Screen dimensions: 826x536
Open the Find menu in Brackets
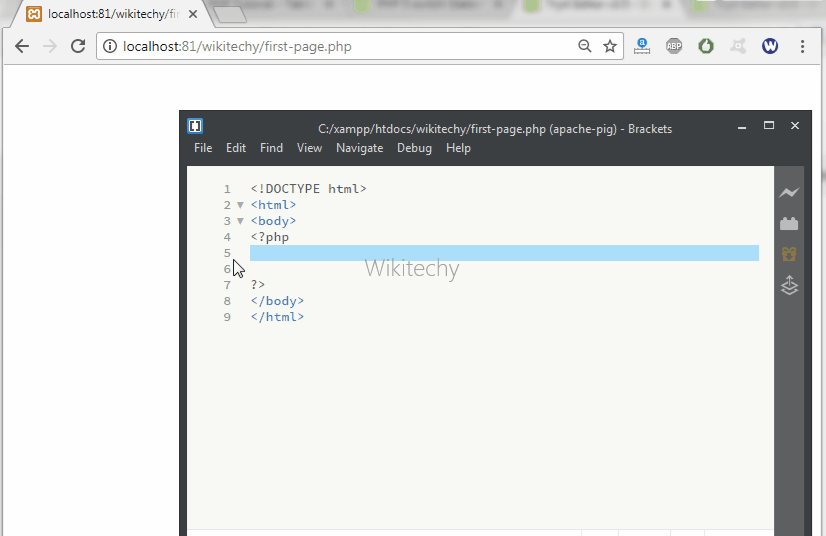pyautogui.click(x=271, y=148)
